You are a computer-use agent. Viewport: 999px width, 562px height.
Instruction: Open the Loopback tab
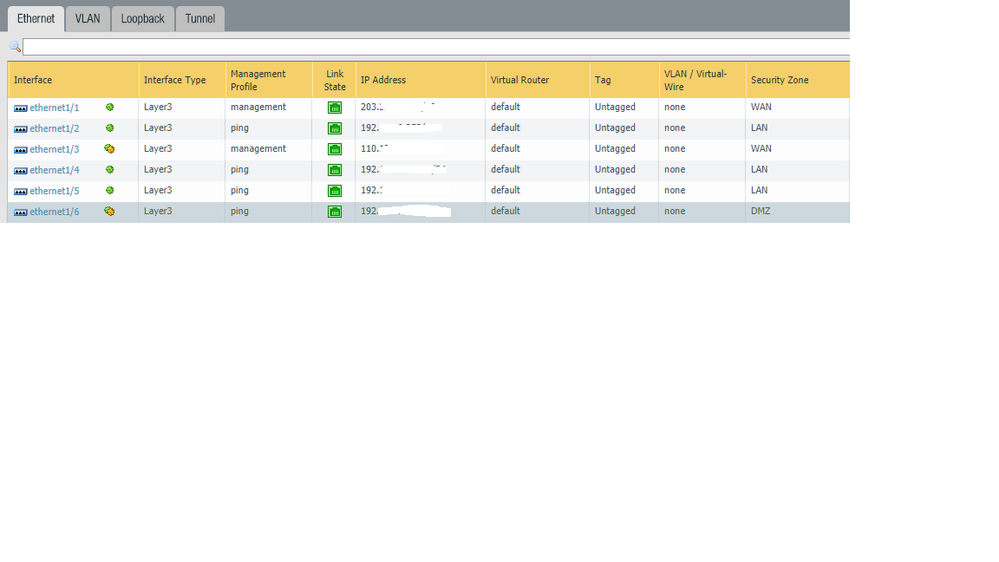(x=143, y=18)
